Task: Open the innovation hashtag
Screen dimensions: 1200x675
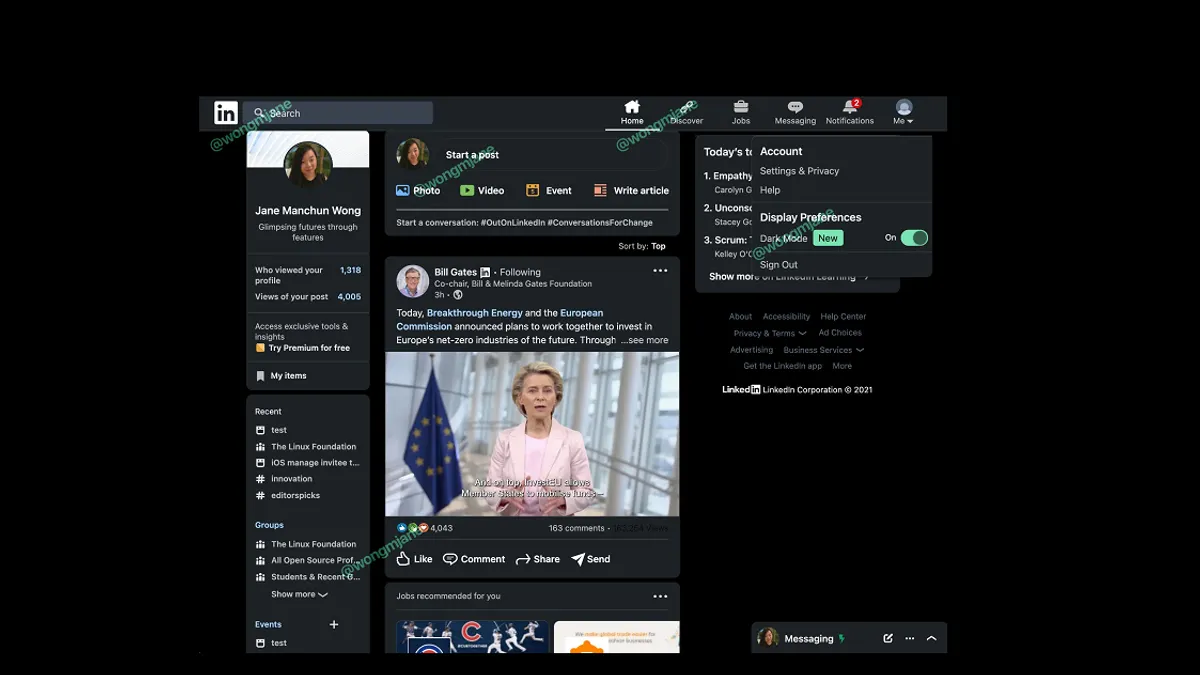Action: 284,479
